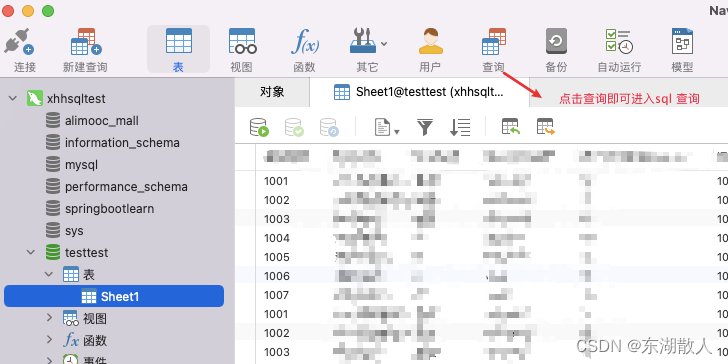Click the table icon on Sheet1@testtest tab
The height and width of the screenshot is (364, 728).
point(342,92)
